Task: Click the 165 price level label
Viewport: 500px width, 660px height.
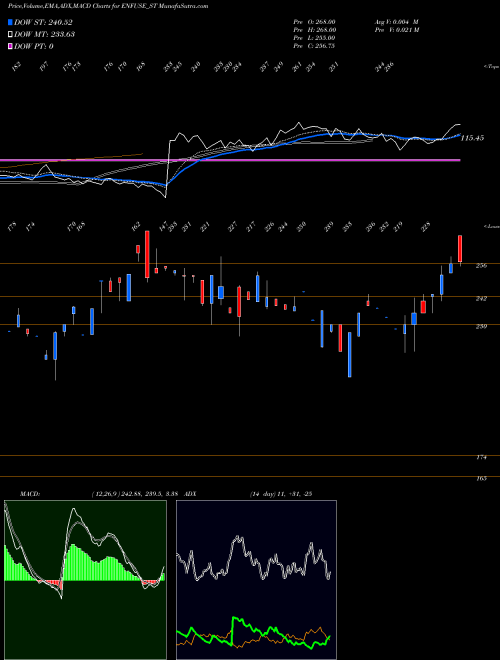Action: point(481,479)
